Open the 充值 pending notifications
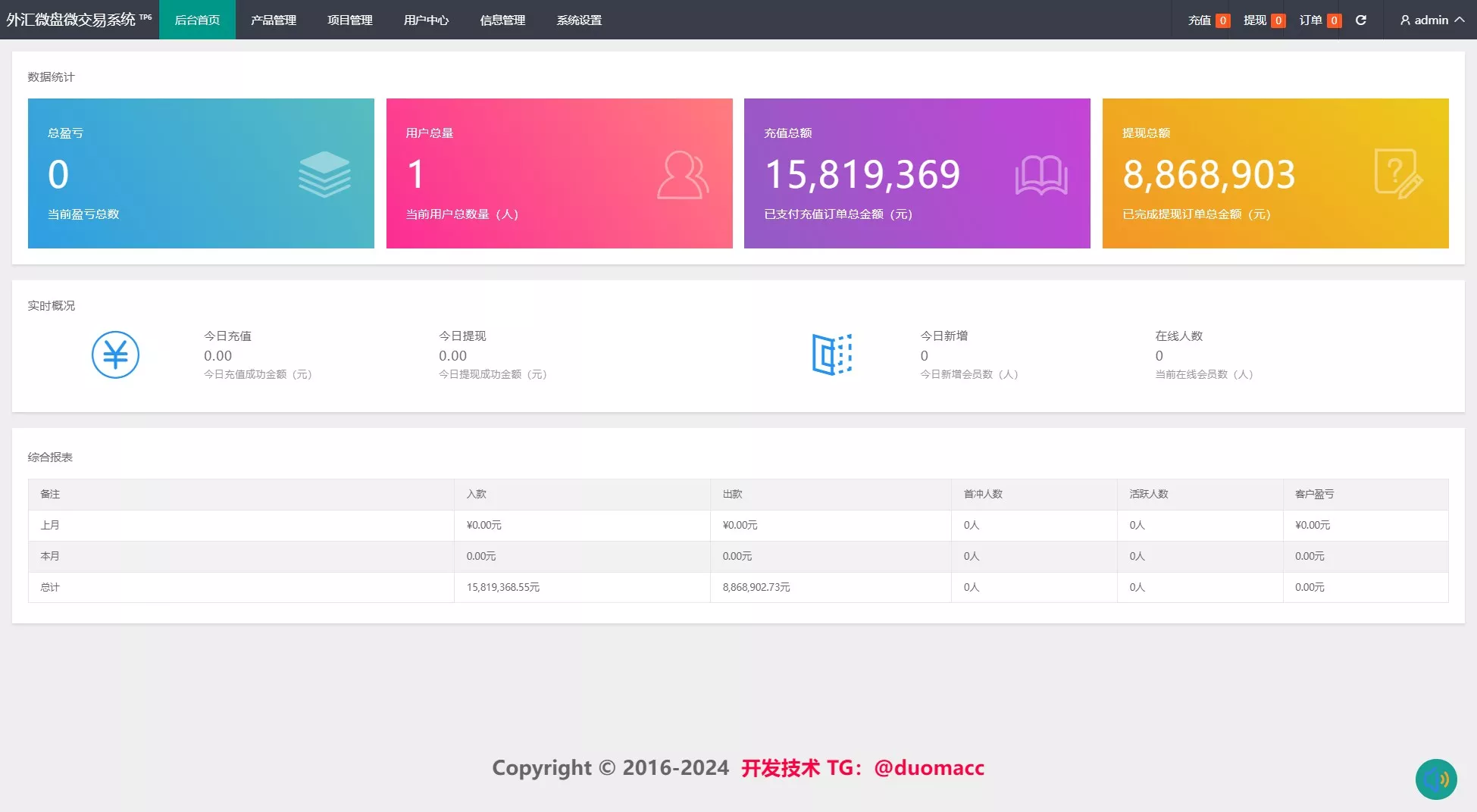 (1208, 20)
